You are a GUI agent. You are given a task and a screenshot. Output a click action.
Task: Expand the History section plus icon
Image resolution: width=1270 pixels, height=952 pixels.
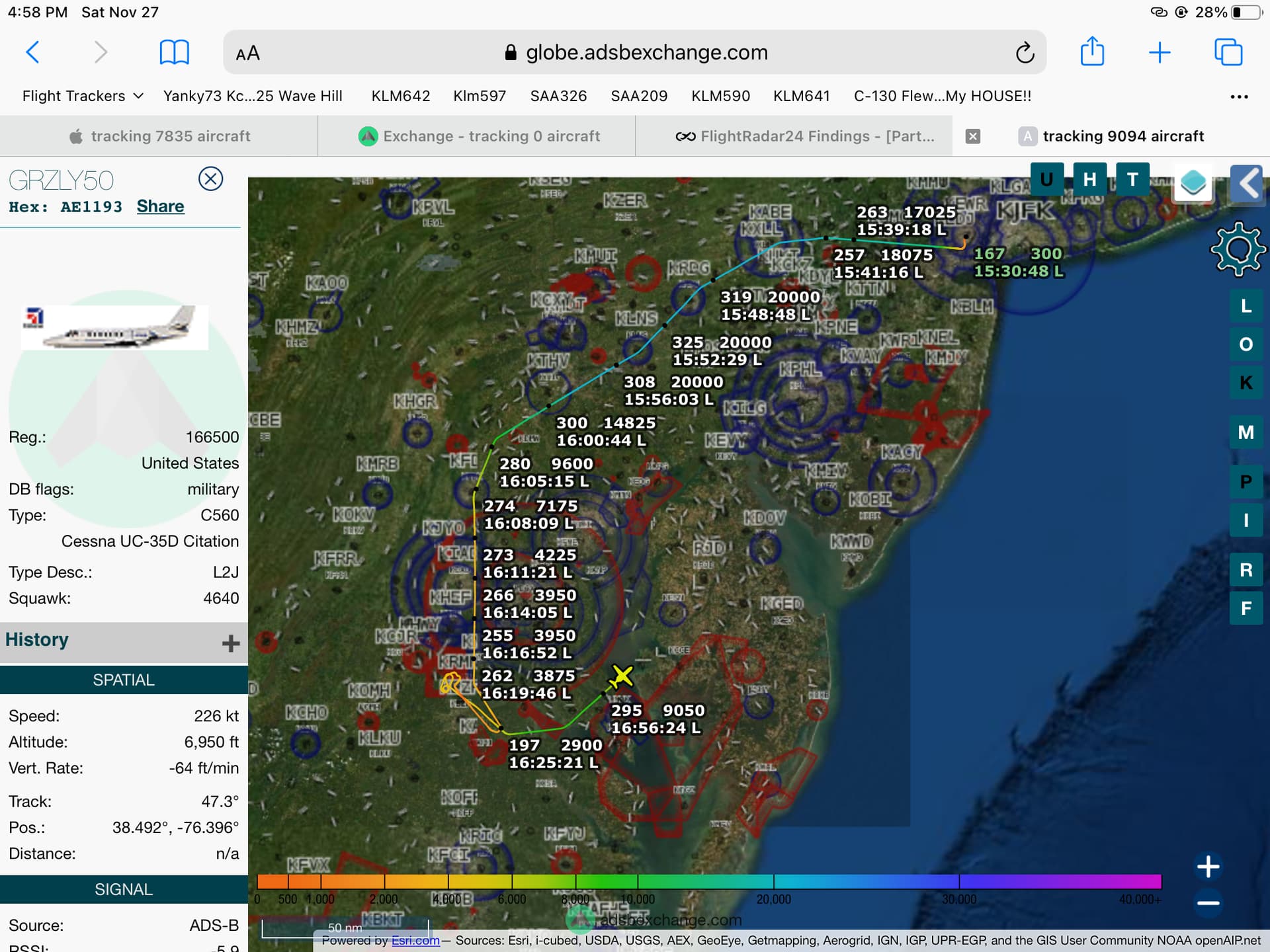tap(230, 643)
